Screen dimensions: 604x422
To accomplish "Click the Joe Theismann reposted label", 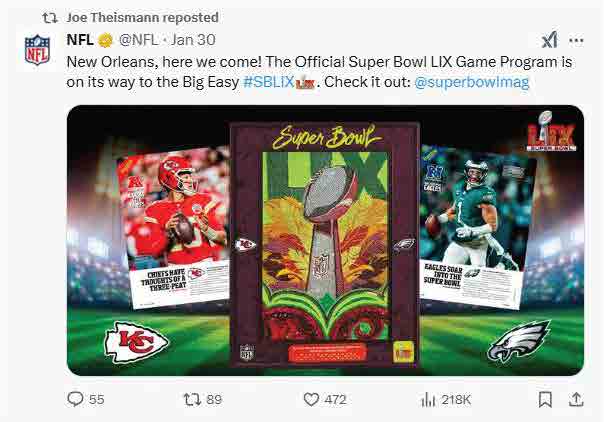I will pos(143,17).
